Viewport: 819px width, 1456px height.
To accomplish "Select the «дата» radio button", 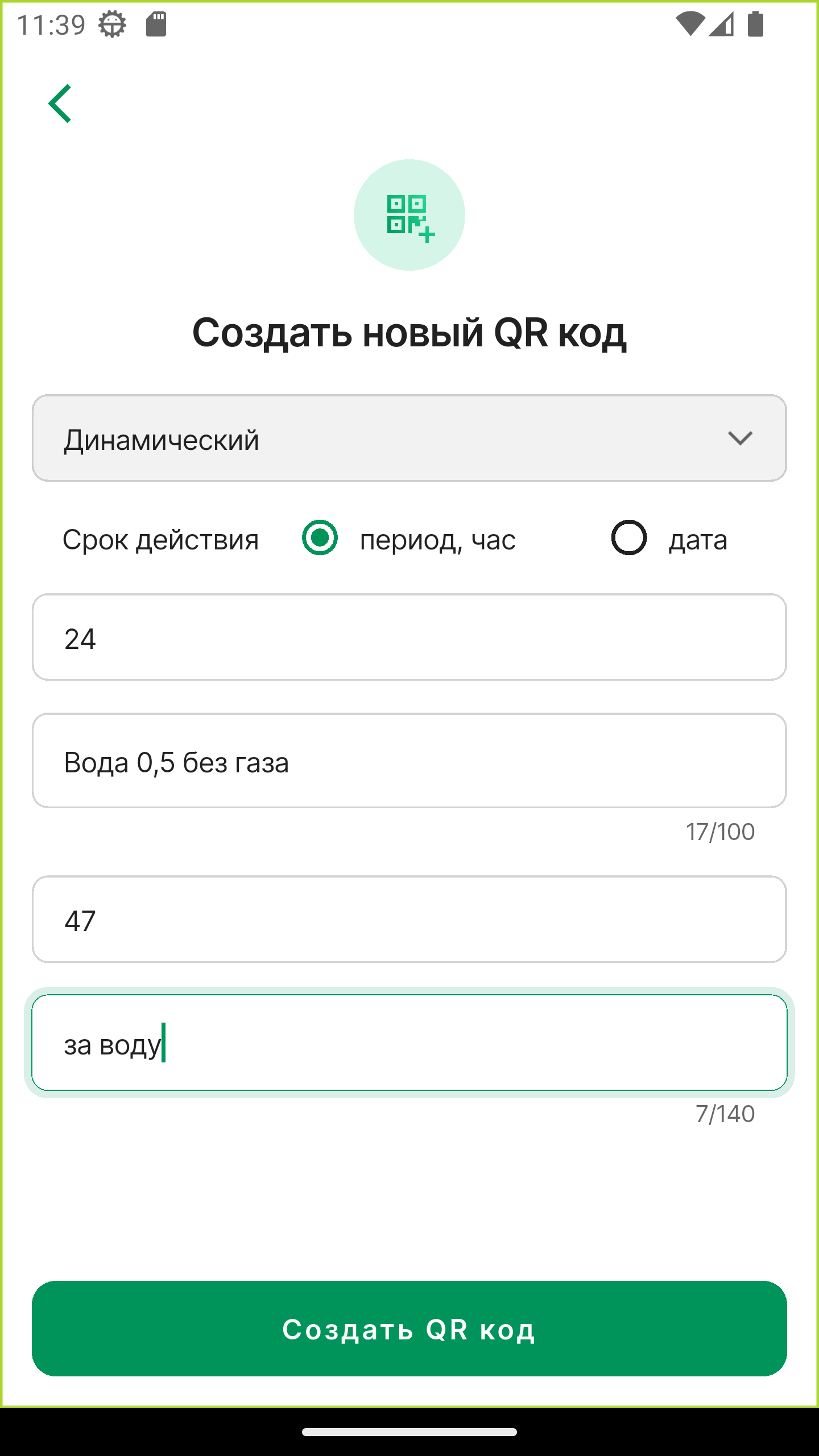I will click(628, 539).
